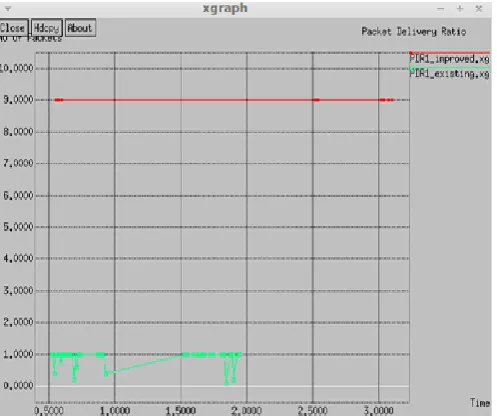Click the red legend line swatch
The height and width of the screenshot is (416, 497).
pyautogui.click(x=450, y=53)
